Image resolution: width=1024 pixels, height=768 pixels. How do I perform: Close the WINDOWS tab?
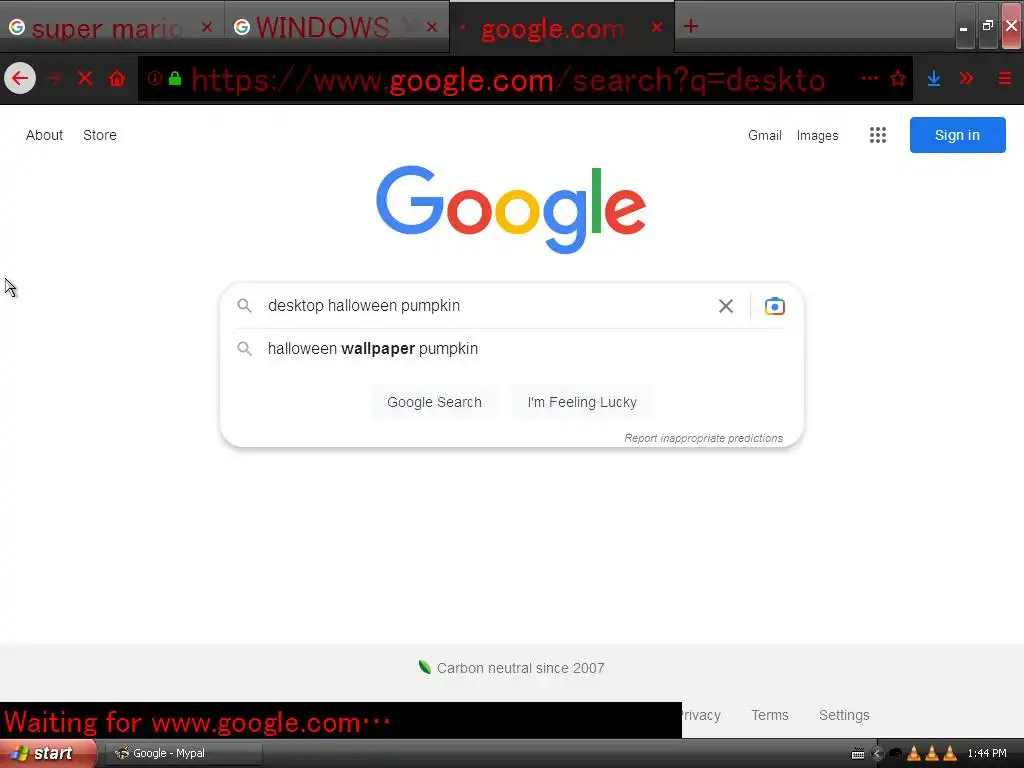[x=432, y=27]
